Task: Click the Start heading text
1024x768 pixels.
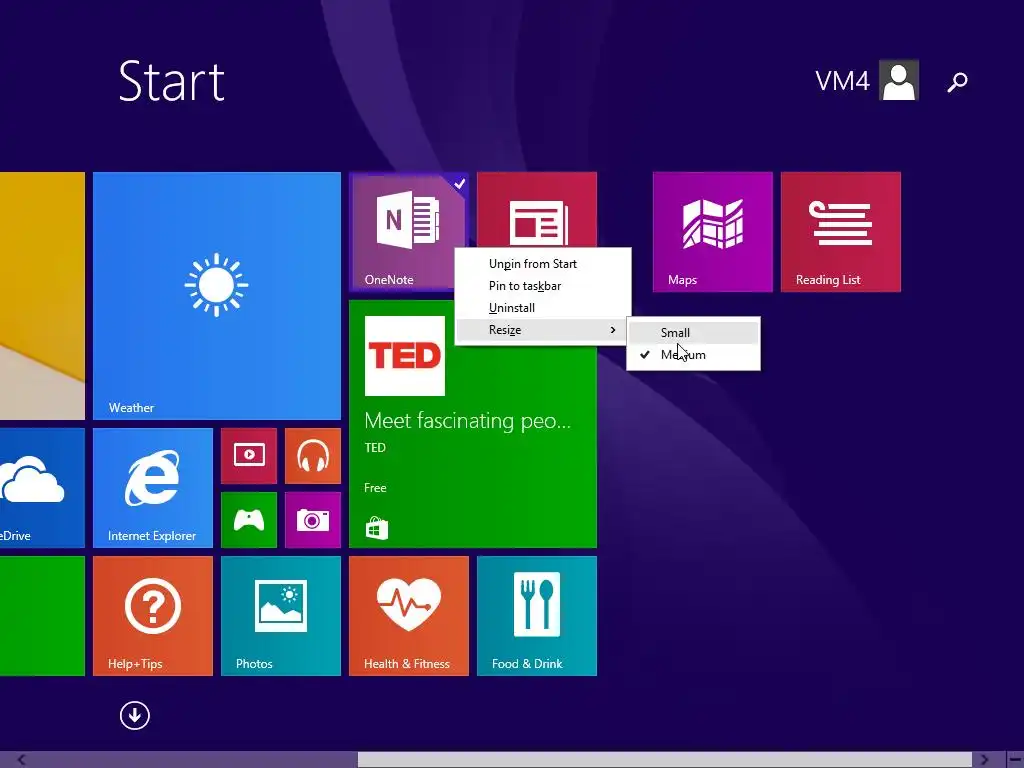Action: [172, 81]
